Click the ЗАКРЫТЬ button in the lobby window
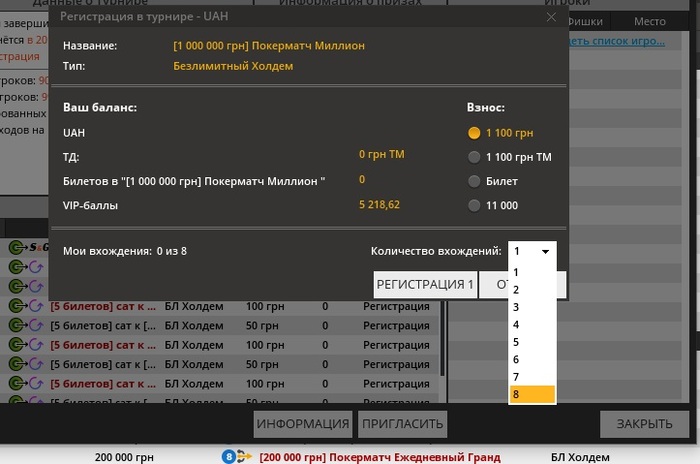 coord(644,424)
